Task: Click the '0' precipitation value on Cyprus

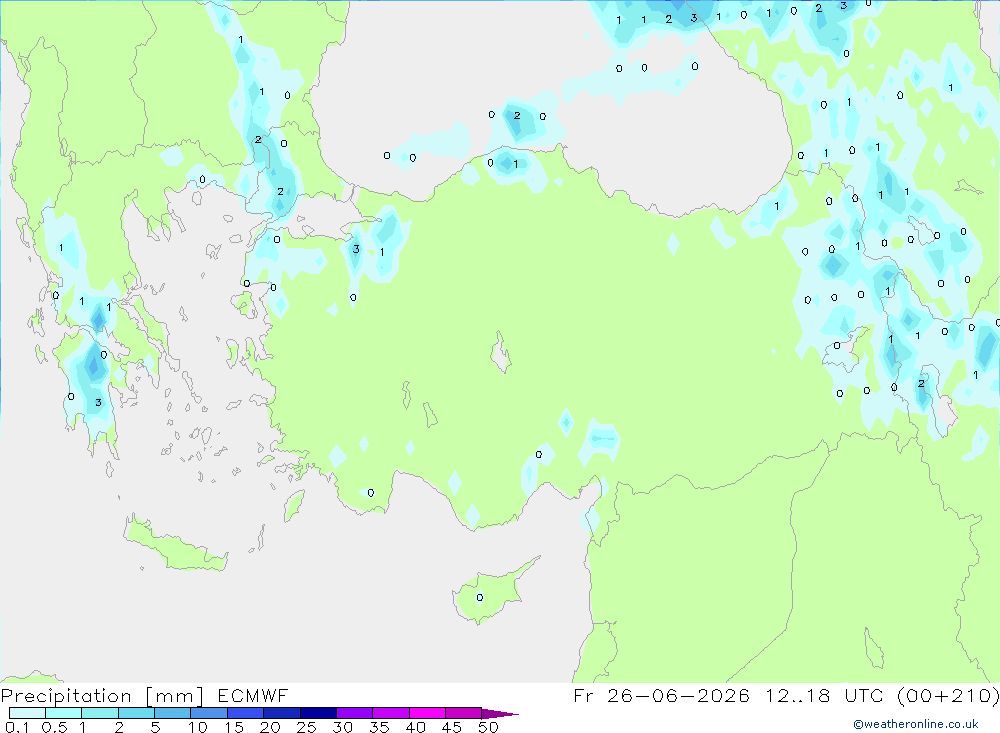Action: pyautogui.click(x=480, y=598)
